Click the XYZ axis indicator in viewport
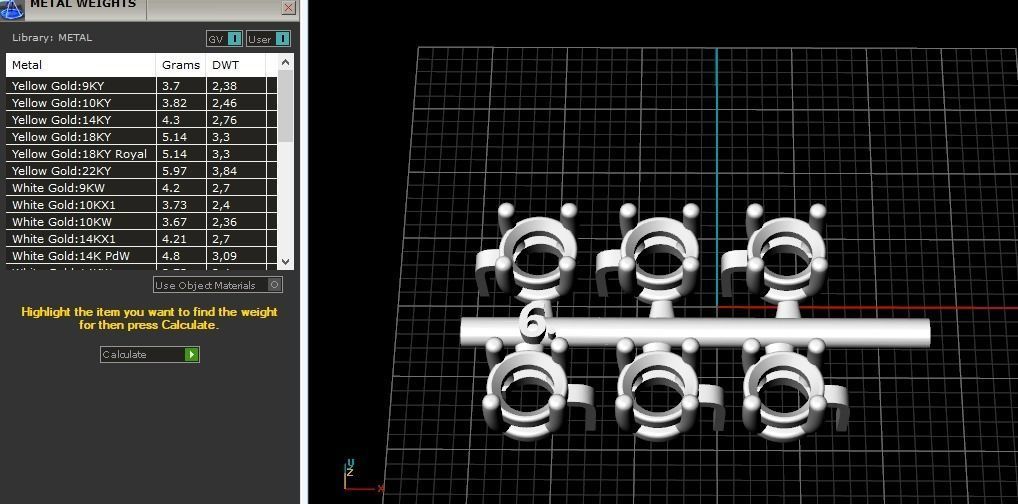Image resolution: width=1018 pixels, height=504 pixels. (362, 476)
